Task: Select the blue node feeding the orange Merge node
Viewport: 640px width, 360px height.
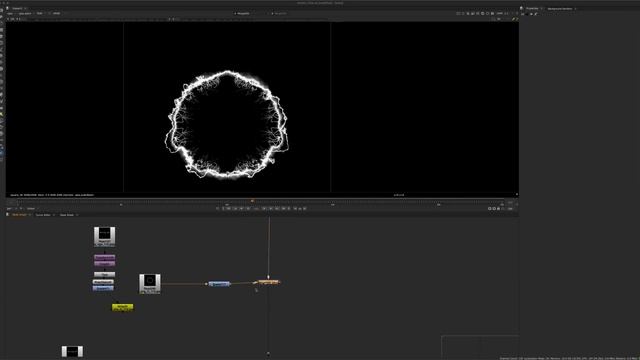Action: coord(219,284)
